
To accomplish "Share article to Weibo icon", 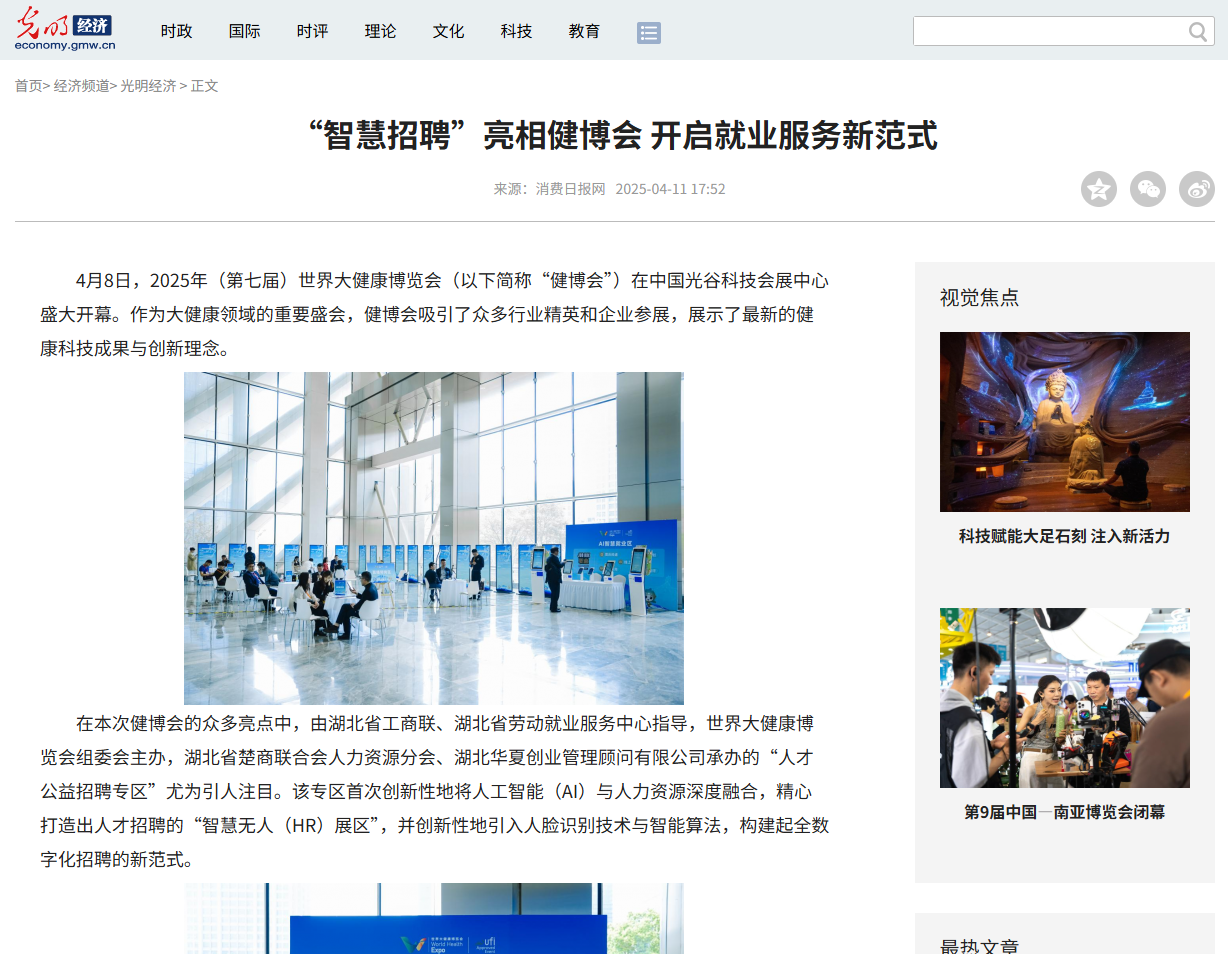I will 1197,189.
